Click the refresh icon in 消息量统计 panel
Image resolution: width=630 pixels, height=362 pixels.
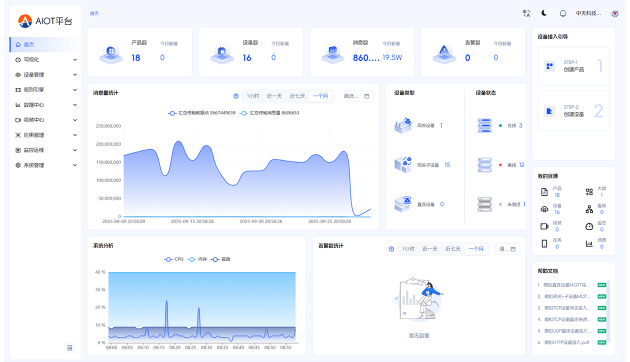tap(236, 96)
